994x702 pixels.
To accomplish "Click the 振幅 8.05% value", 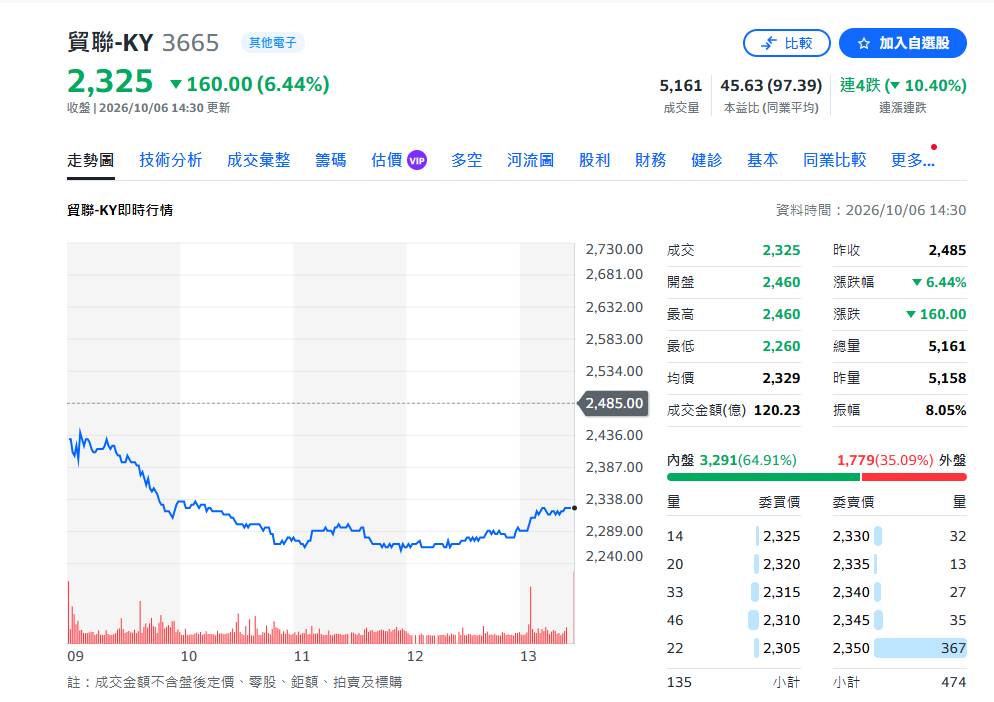I will click(x=946, y=410).
